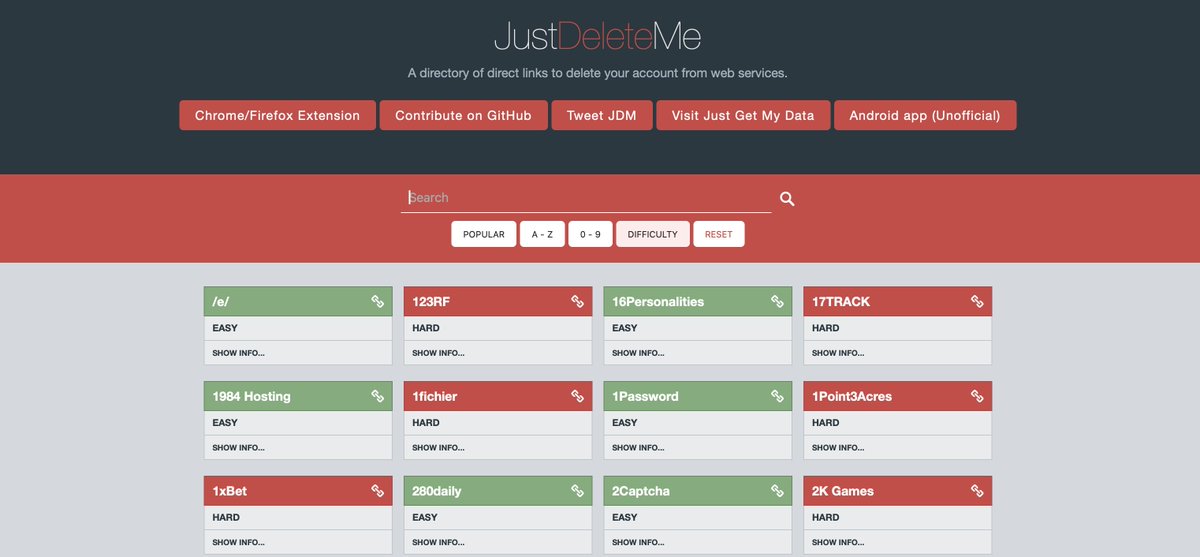Open the link icon on 280daily card
Image resolution: width=1200 pixels, height=557 pixels.
[578, 491]
